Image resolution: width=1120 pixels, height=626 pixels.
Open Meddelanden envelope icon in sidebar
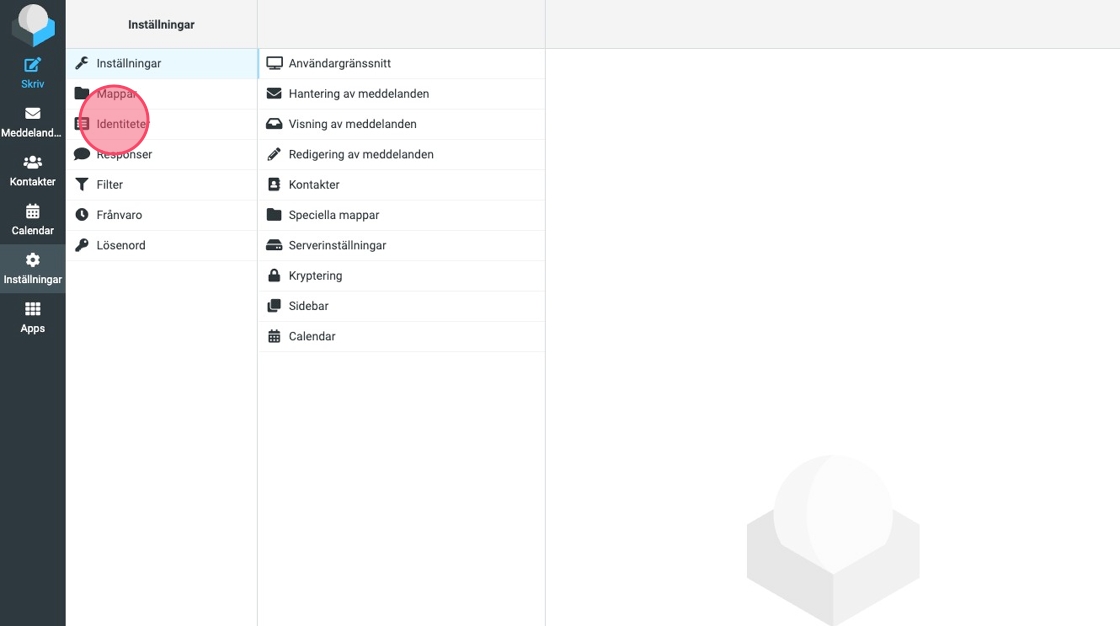point(32,114)
